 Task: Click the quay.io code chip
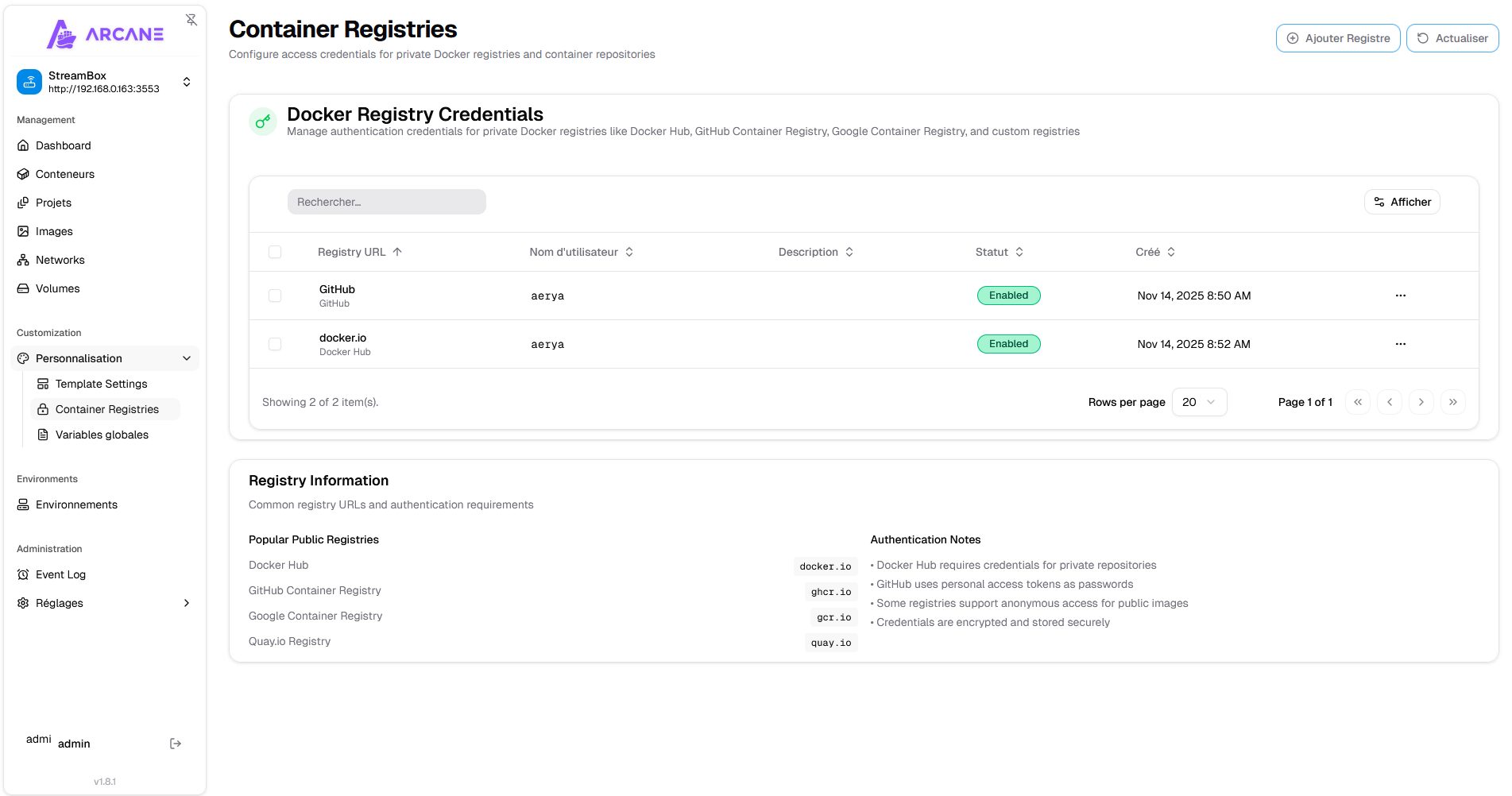(831, 643)
